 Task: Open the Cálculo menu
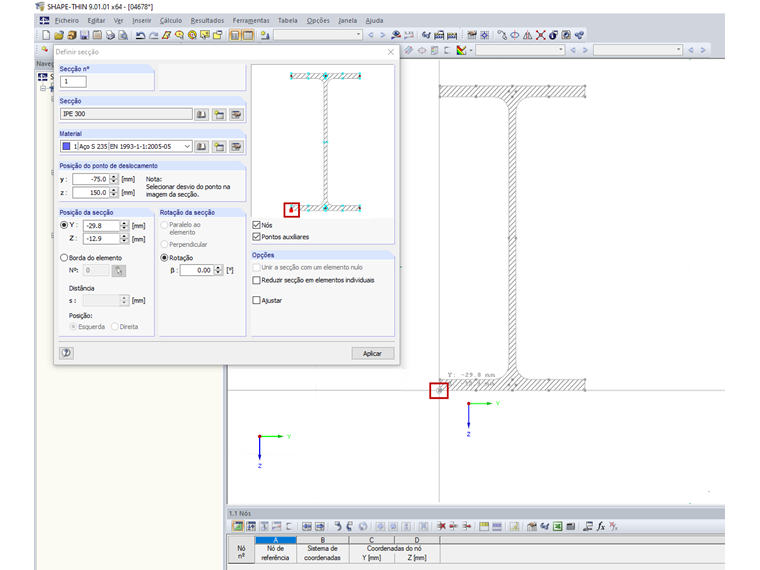[x=171, y=20]
